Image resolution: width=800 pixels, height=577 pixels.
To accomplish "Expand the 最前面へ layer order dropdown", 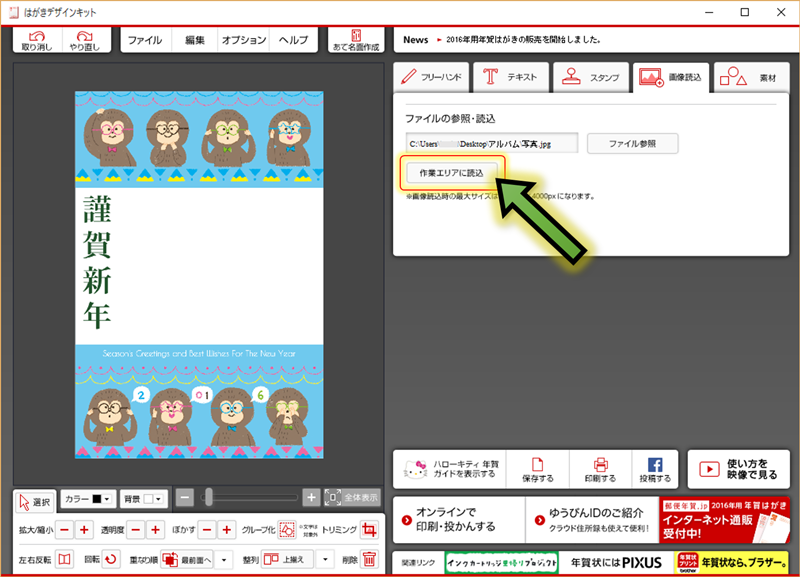I will [x=225, y=560].
